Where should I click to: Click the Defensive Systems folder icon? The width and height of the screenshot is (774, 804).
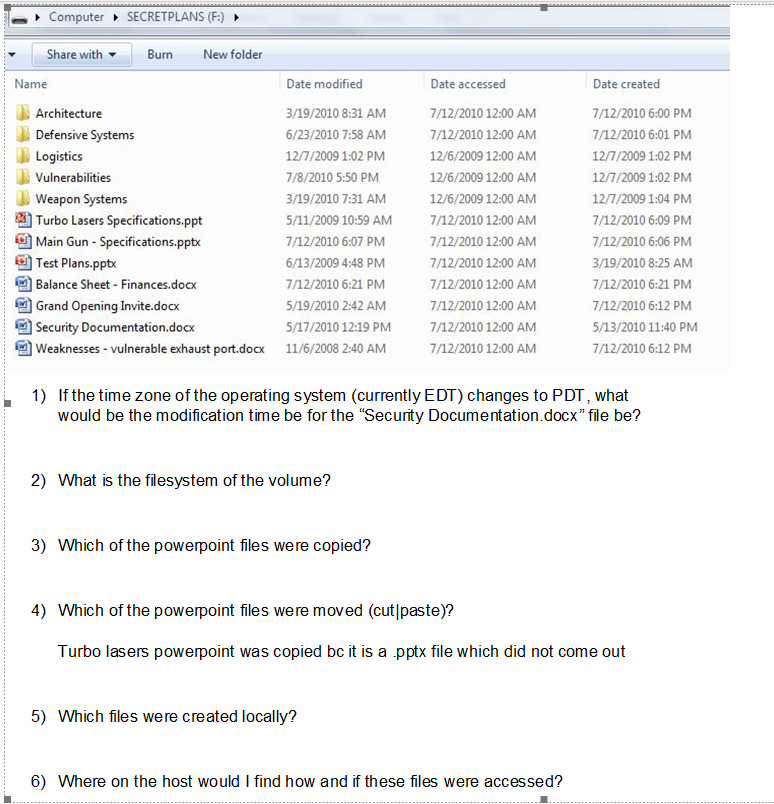pyautogui.click(x=23, y=134)
